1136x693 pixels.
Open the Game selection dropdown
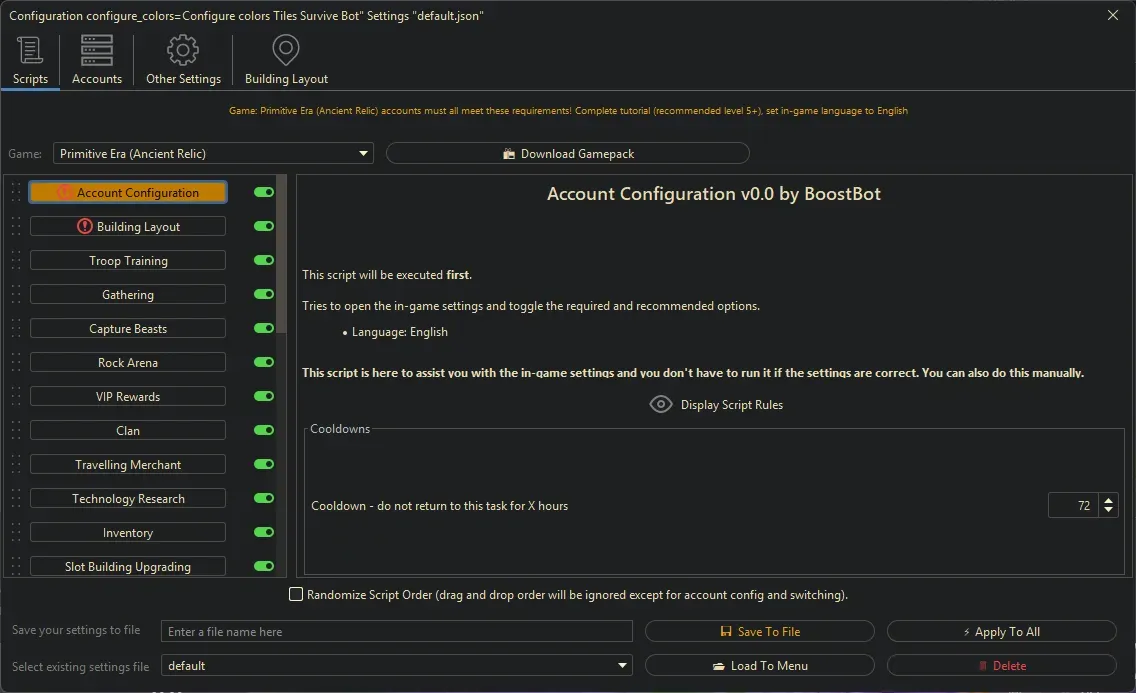coord(363,153)
